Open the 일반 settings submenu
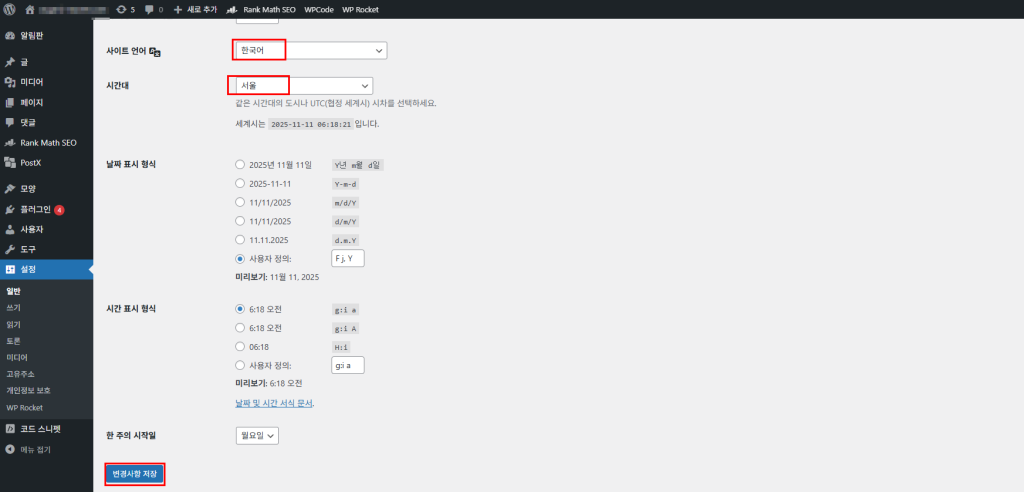Image resolution: width=1024 pixels, height=492 pixels. pyautogui.click(x=14, y=291)
